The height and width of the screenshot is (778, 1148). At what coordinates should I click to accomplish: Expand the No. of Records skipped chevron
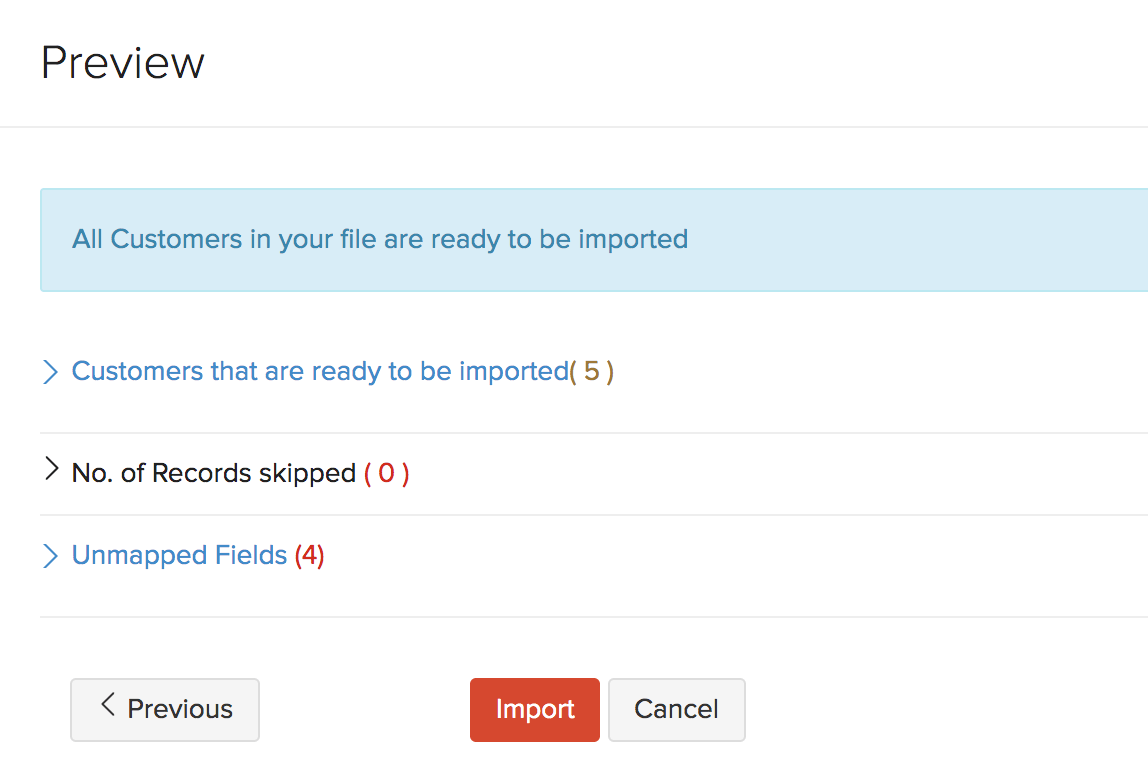coord(51,470)
